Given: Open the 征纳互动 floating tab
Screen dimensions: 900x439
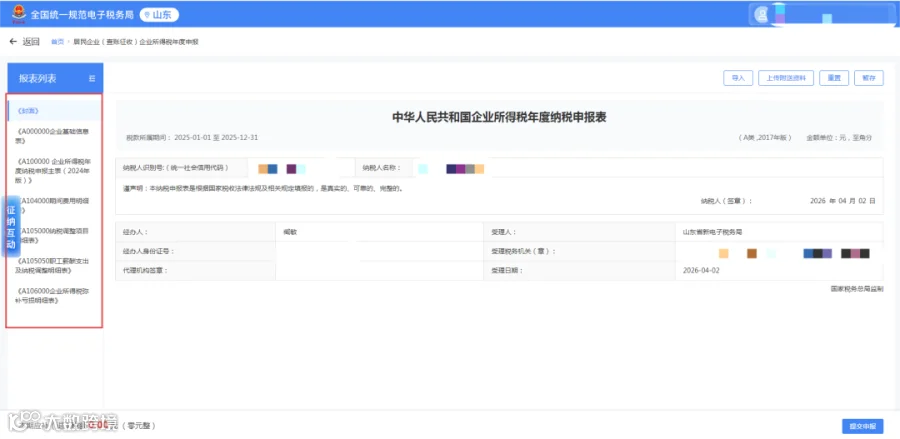Looking at the screenshot, I should pos(11,226).
